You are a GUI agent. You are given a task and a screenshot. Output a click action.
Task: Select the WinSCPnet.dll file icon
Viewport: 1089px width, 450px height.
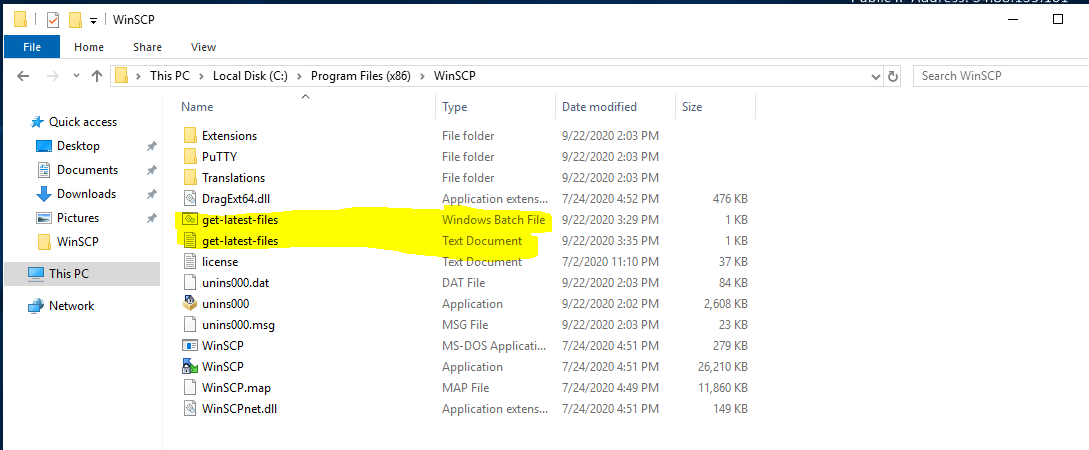190,408
